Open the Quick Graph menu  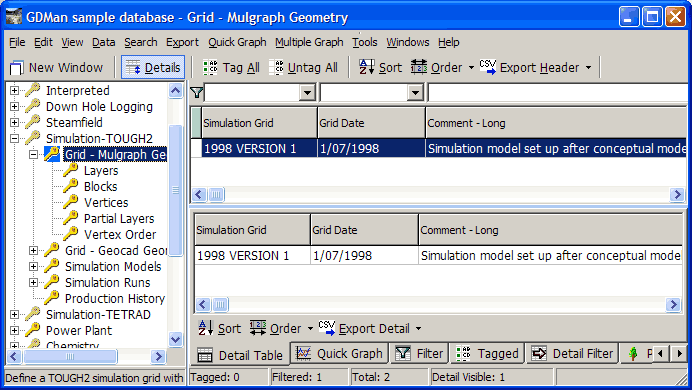pyautogui.click(x=237, y=42)
